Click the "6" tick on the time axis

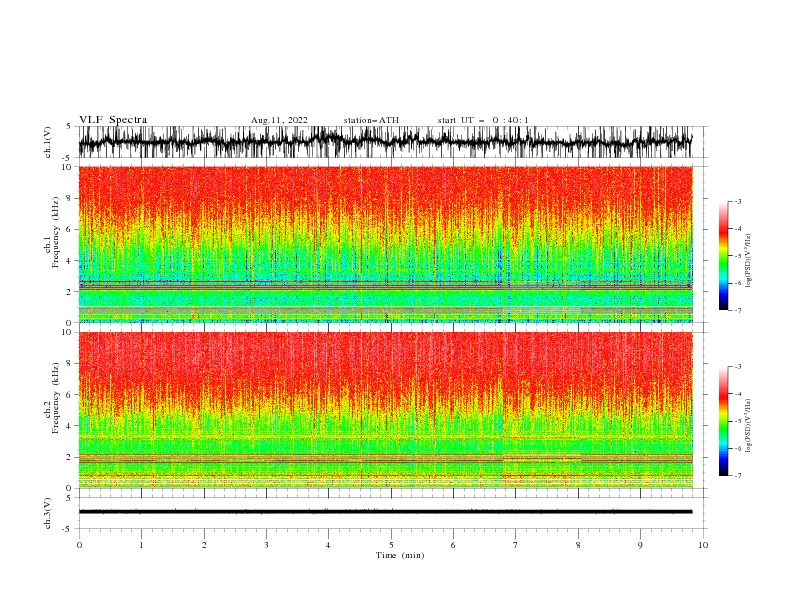pos(453,545)
